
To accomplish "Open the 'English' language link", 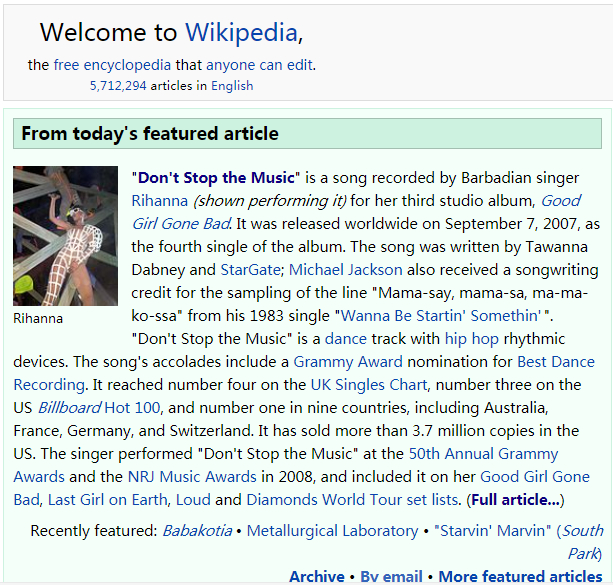I will pos(232,86).
